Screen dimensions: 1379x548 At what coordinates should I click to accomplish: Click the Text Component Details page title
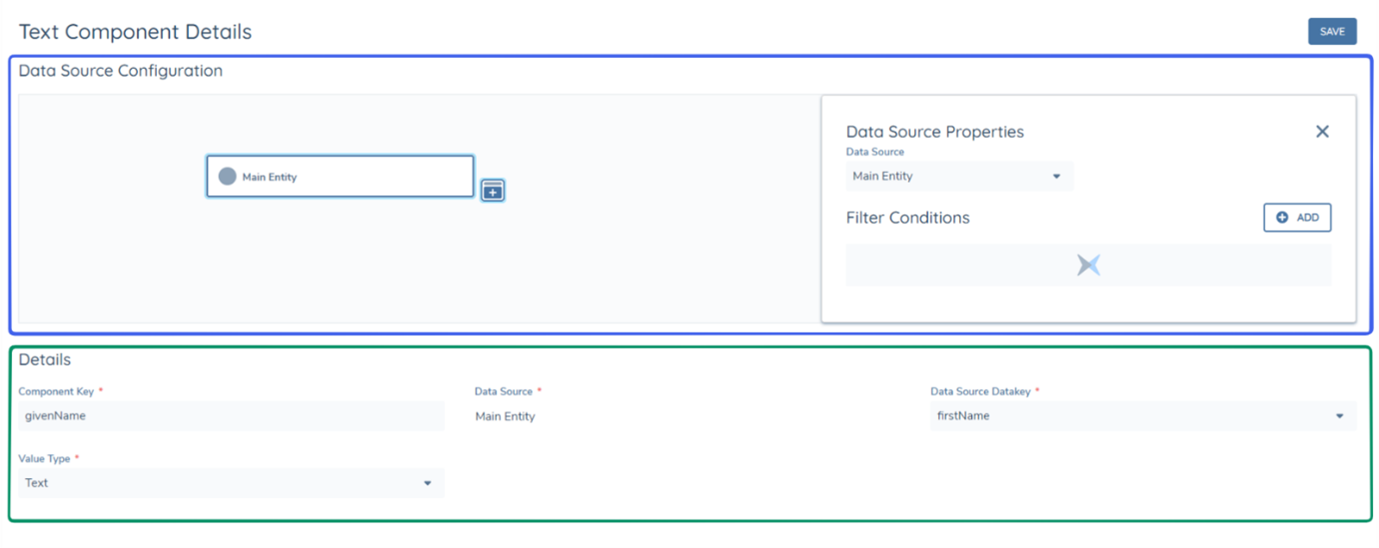click(135, 32)
